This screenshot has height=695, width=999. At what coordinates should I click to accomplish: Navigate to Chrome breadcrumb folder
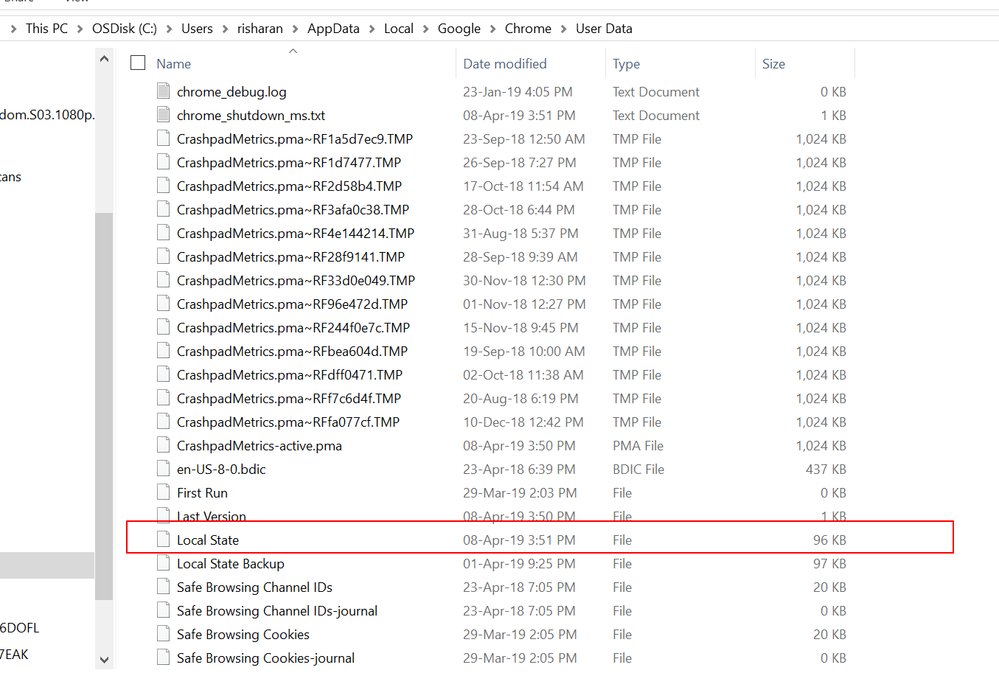(x=528, y=29)
